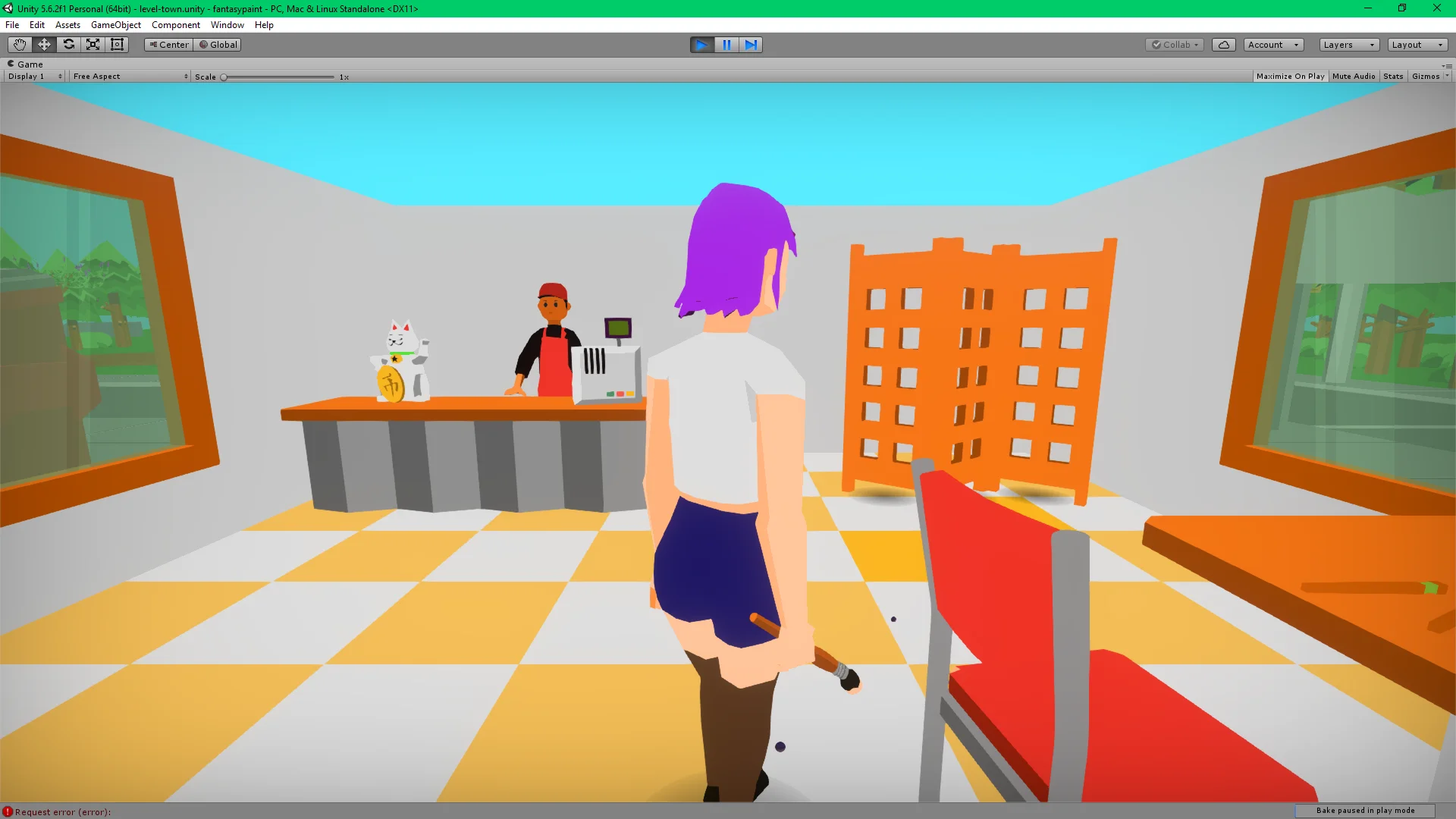The height and width of the screenshot is (819, 1456).
Task: Select the Game tab
Action: tap(25, 64)
